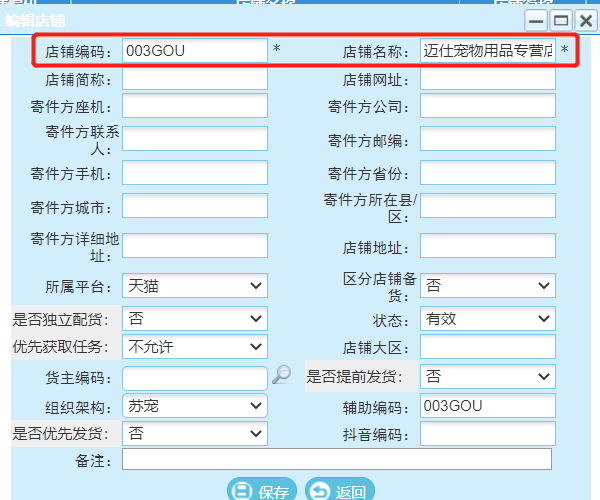
Task: Click the 寄件方城市 input field
Action: pos(195,205)
